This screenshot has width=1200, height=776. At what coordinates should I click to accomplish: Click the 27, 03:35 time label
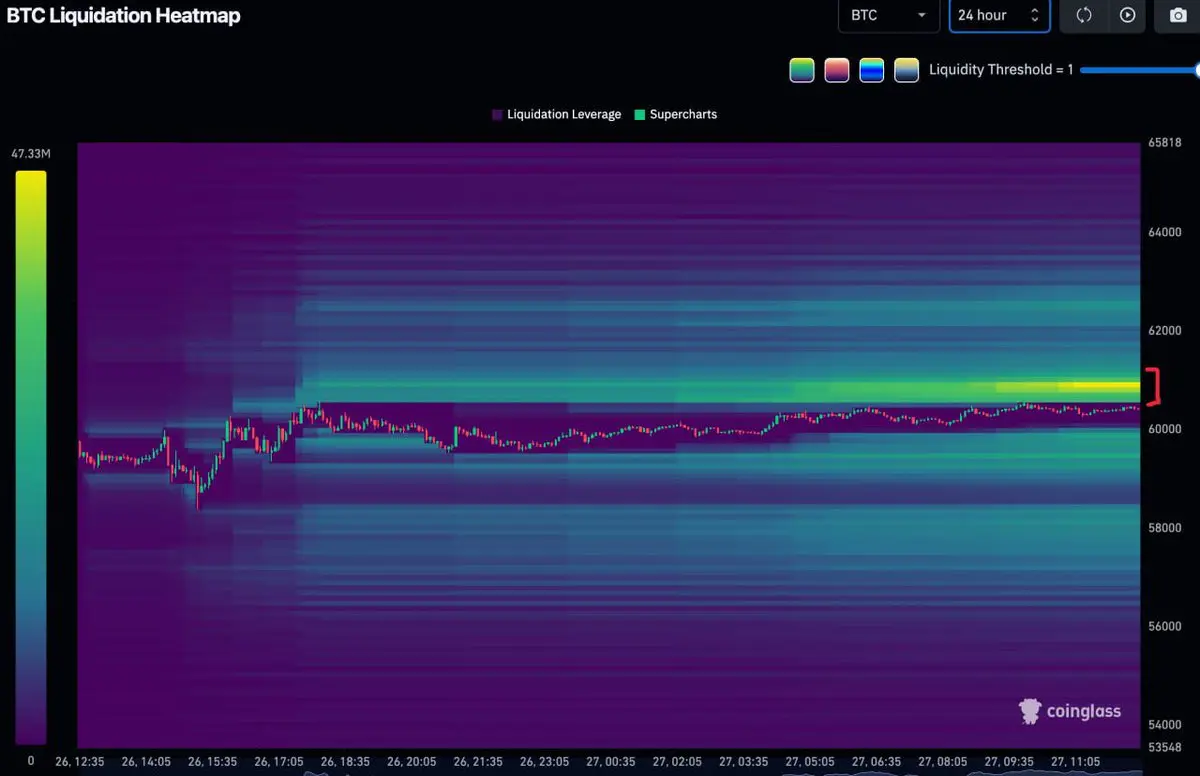743,762
